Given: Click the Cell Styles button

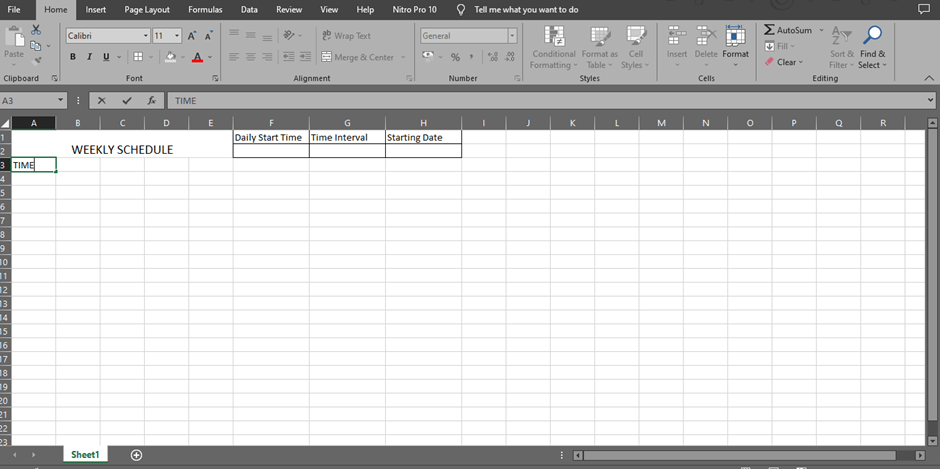Looking at the screenshot, I should 635,48.
